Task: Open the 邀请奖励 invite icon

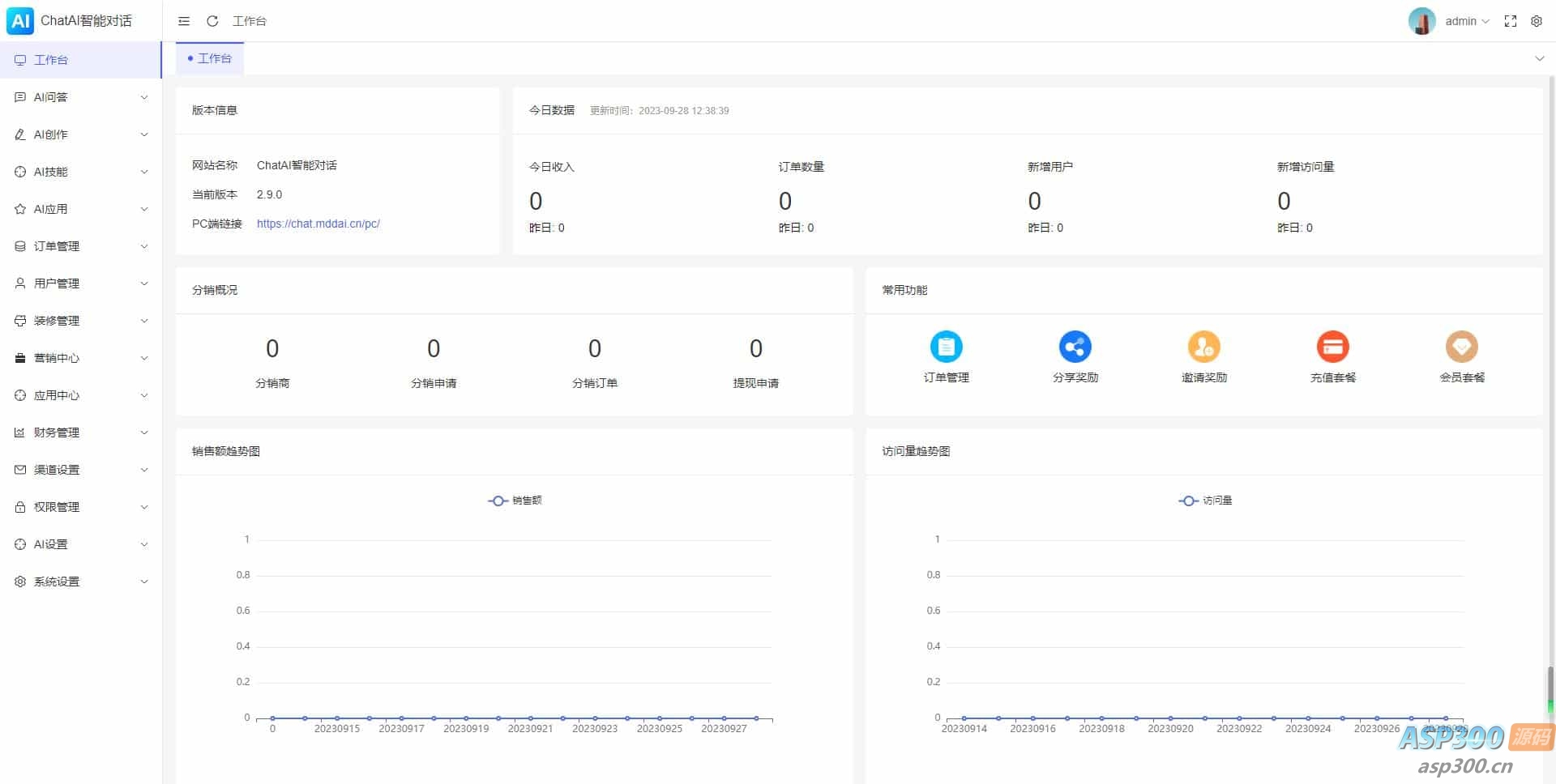Action: click(1203, 347)
